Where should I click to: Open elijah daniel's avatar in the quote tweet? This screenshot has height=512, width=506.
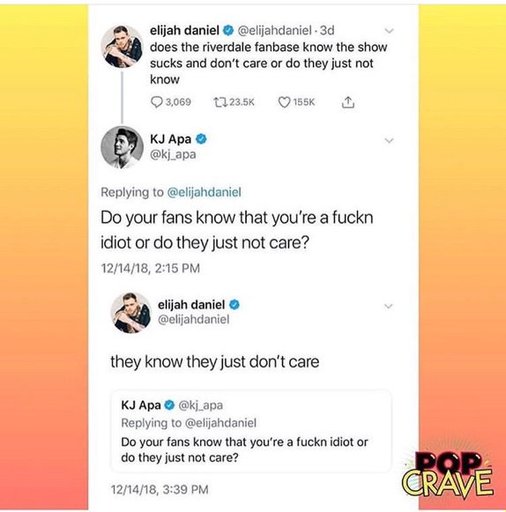(x=131, y=312)
